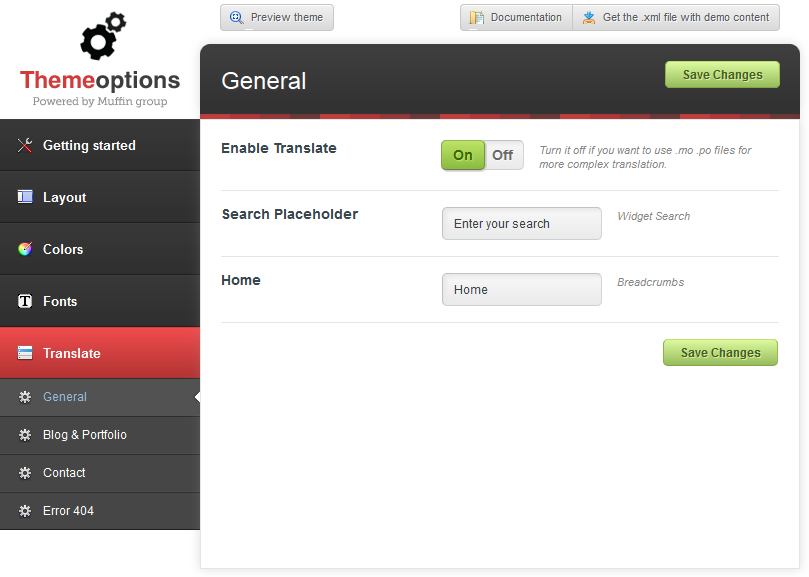Image resolution: width=809 pixels, height=577 pixels.
Task: Select the Translate menu item
Action: (100, 353)
